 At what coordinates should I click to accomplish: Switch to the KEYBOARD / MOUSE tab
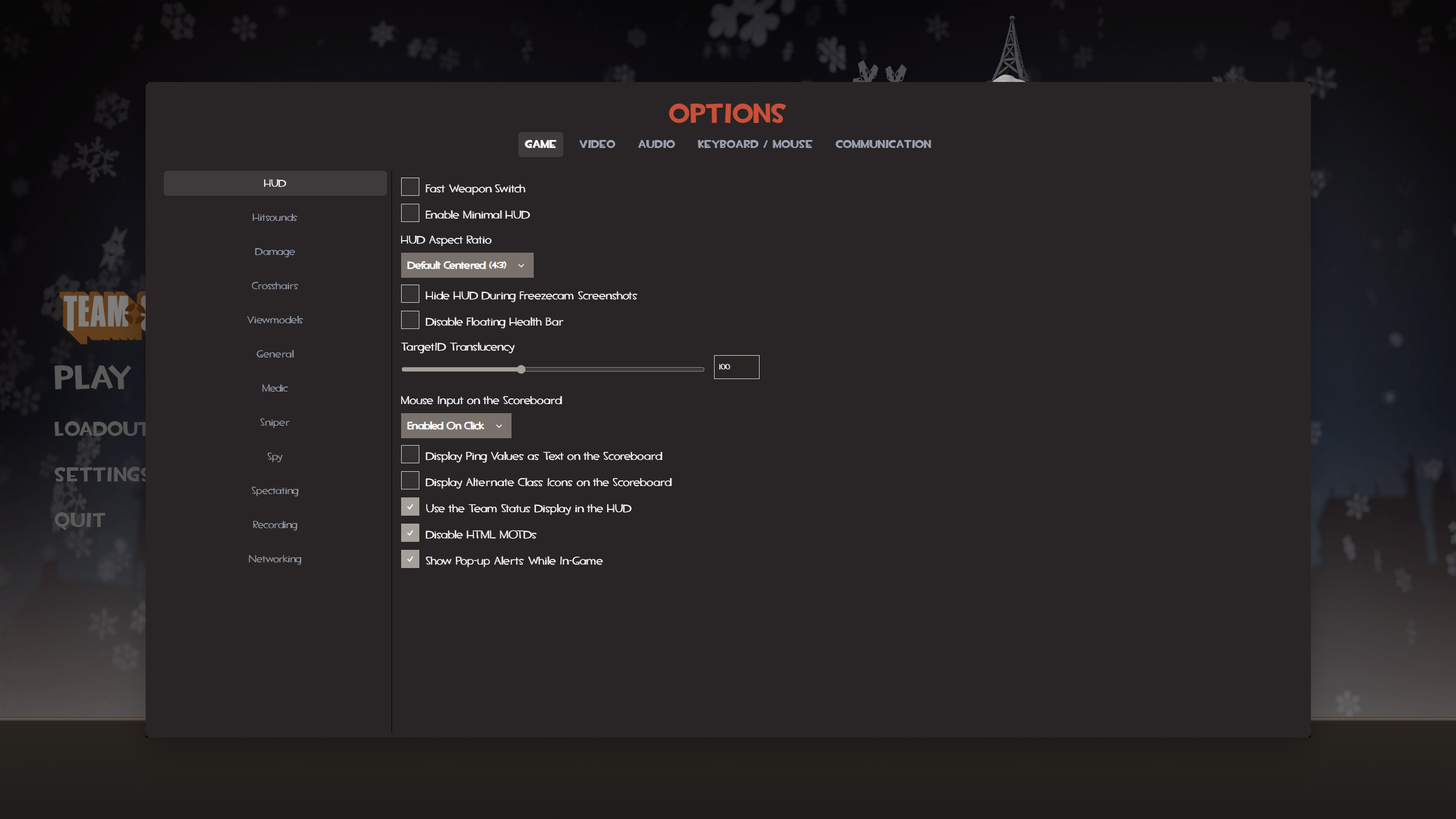tap(754, 144)
